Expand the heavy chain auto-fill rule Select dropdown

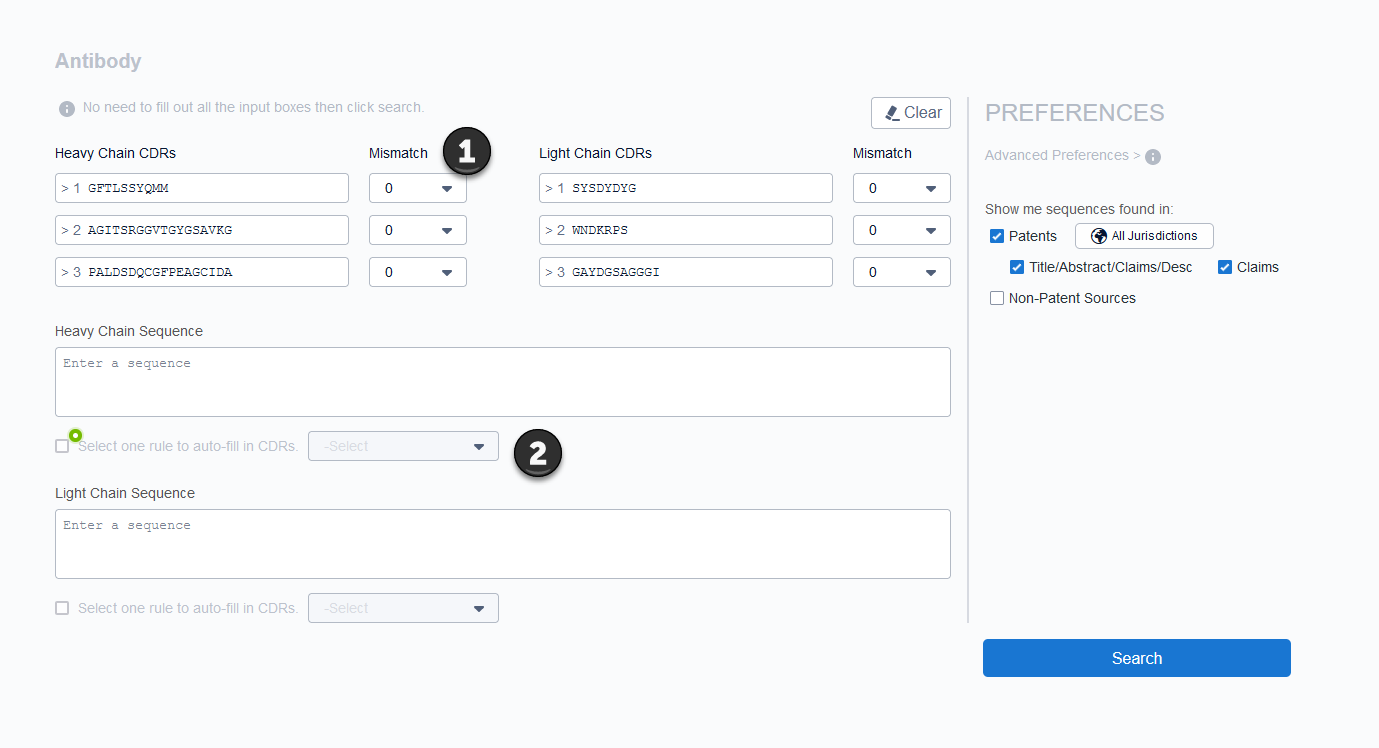coord(403,446)
